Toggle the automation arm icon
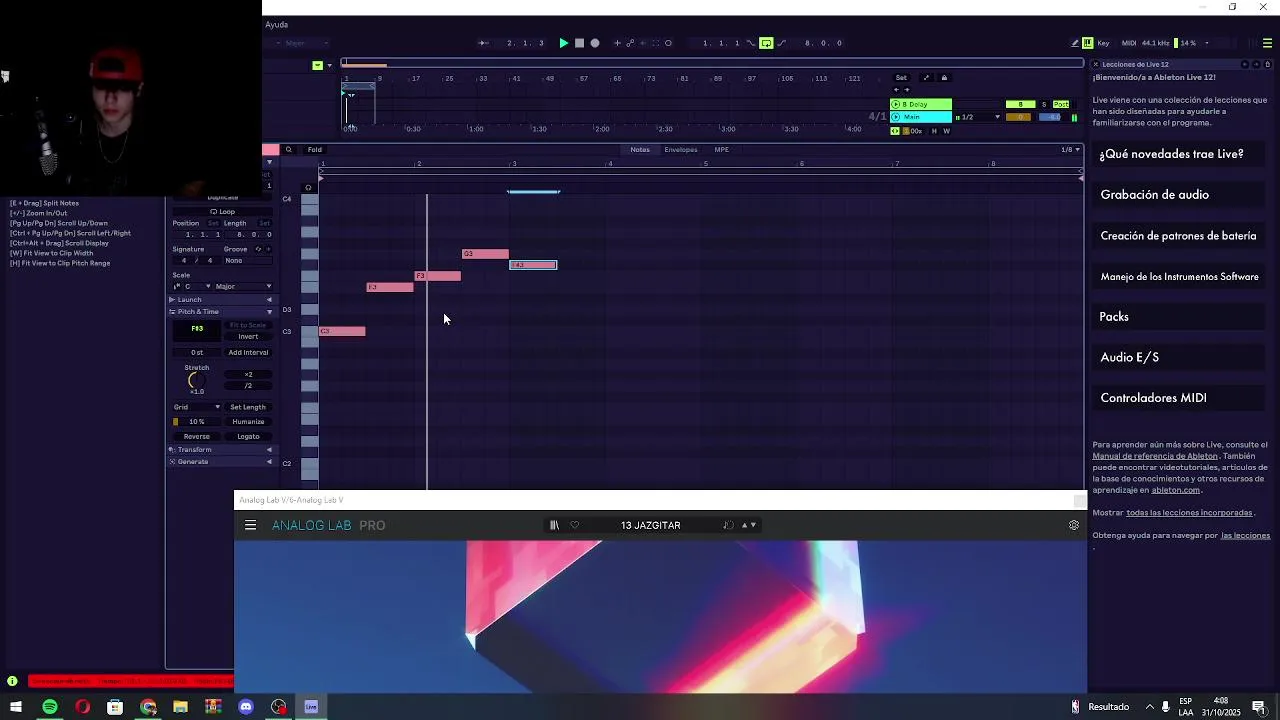Viewport: 1280px width, 720px height. point(630,43)
